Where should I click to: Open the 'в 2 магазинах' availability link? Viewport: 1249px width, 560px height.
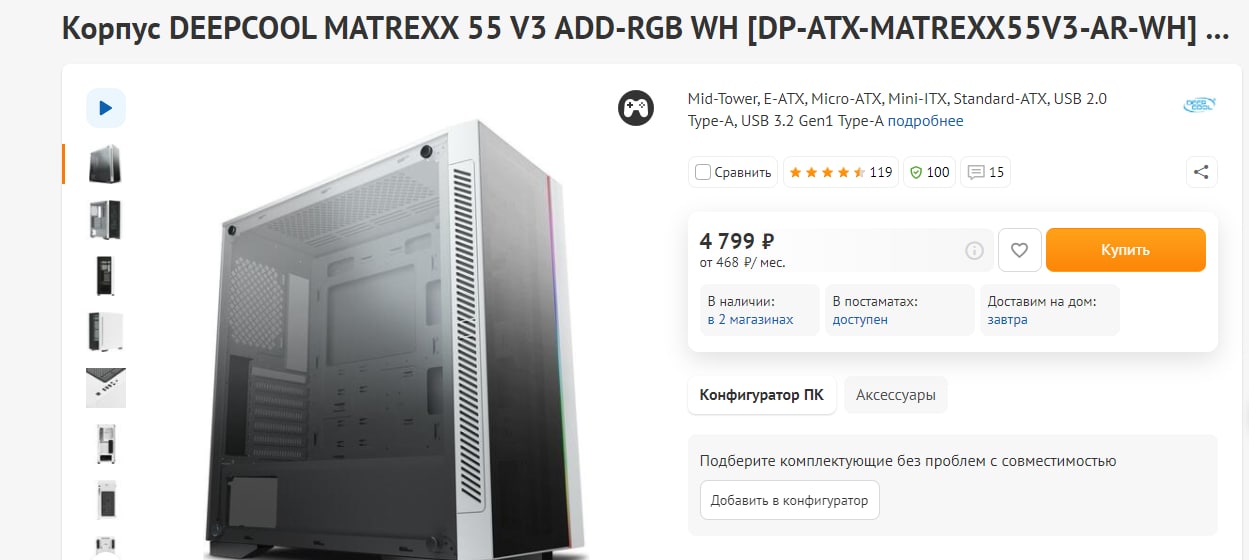(750, 320)
